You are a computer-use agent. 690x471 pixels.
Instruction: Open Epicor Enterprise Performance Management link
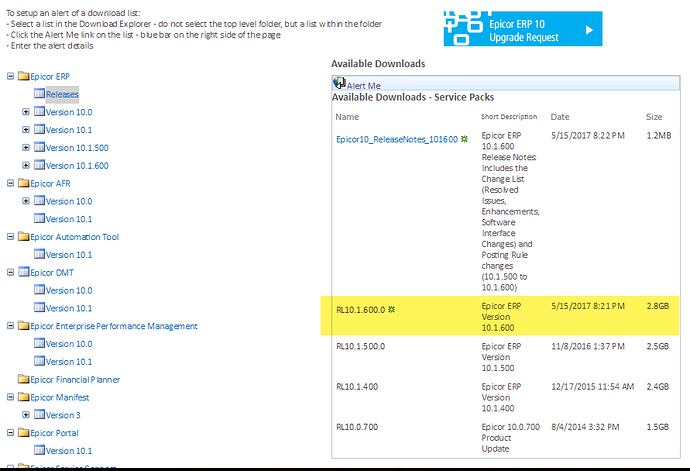(x=114, y=326)
